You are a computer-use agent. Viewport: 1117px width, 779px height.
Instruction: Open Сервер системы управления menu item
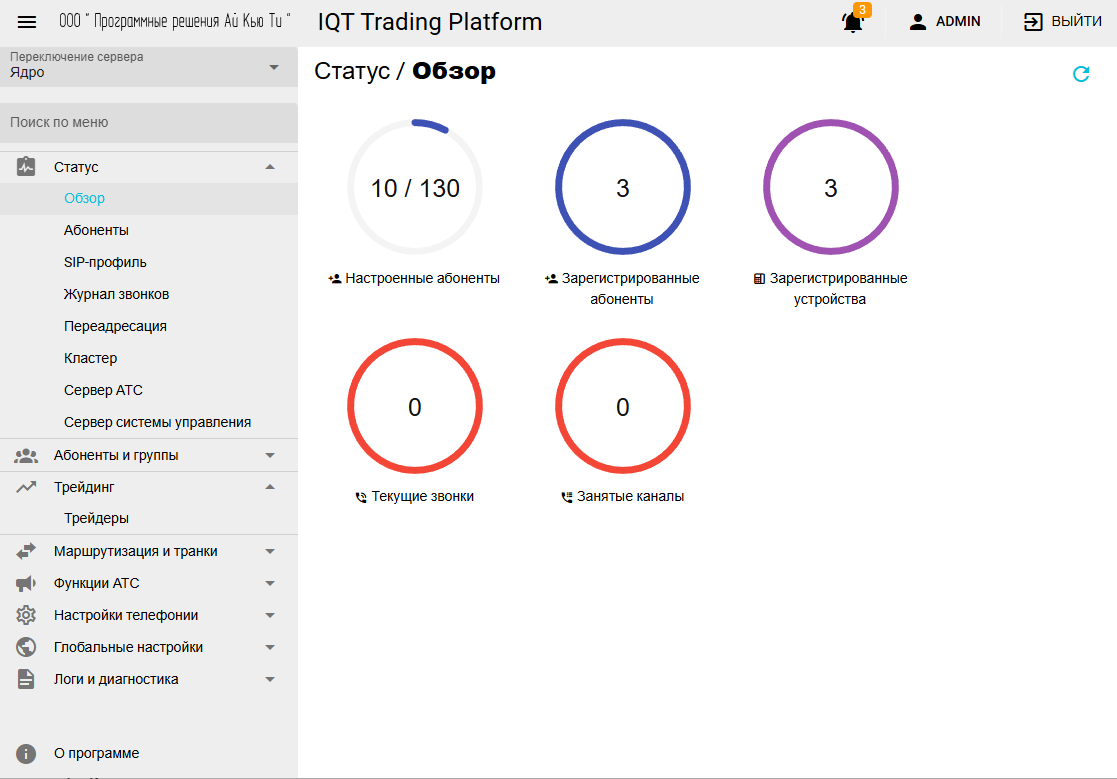[x=149, y=422]
